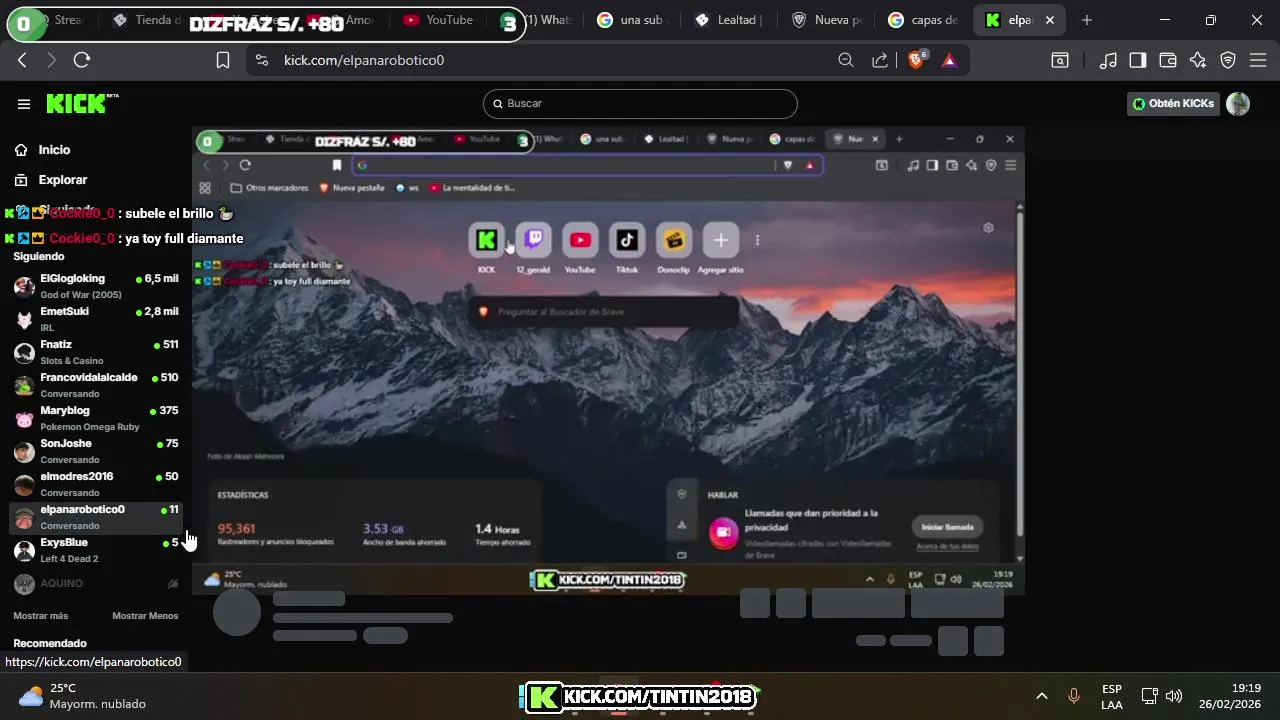
Task: Open the Maryblog channel
Action: (96, 418)
